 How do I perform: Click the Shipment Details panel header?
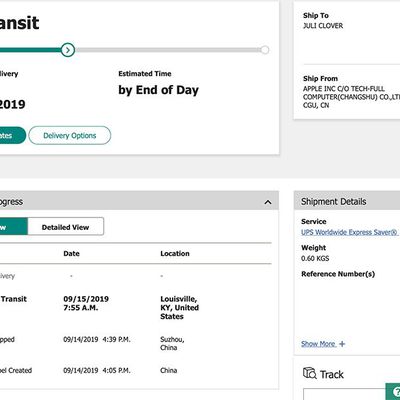pyautogui.click(x=347, y=201)
